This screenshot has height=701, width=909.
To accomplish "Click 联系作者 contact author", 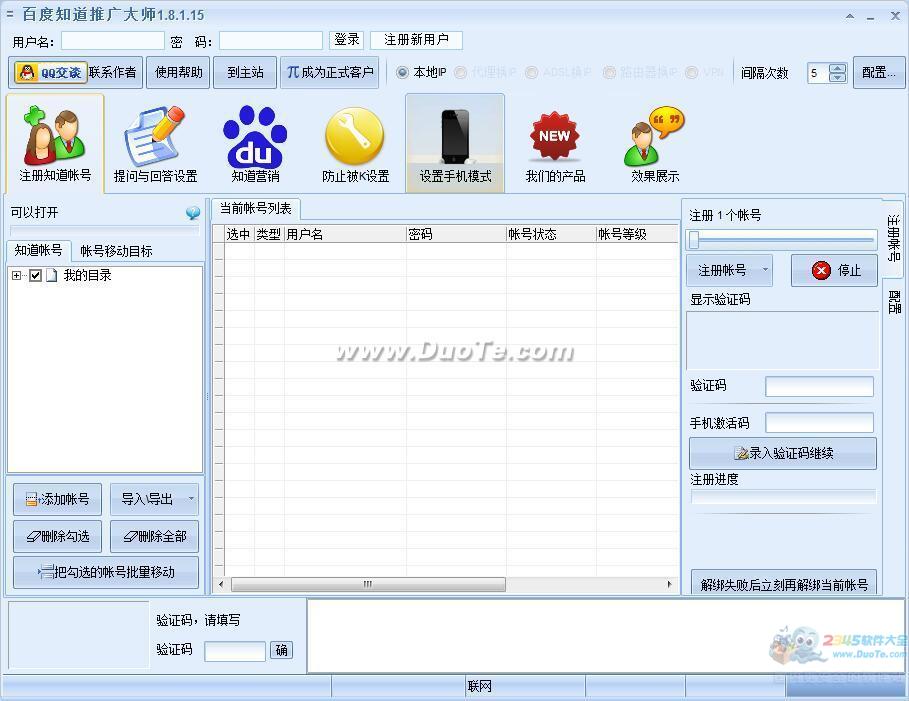I will (x=112, y=72).
